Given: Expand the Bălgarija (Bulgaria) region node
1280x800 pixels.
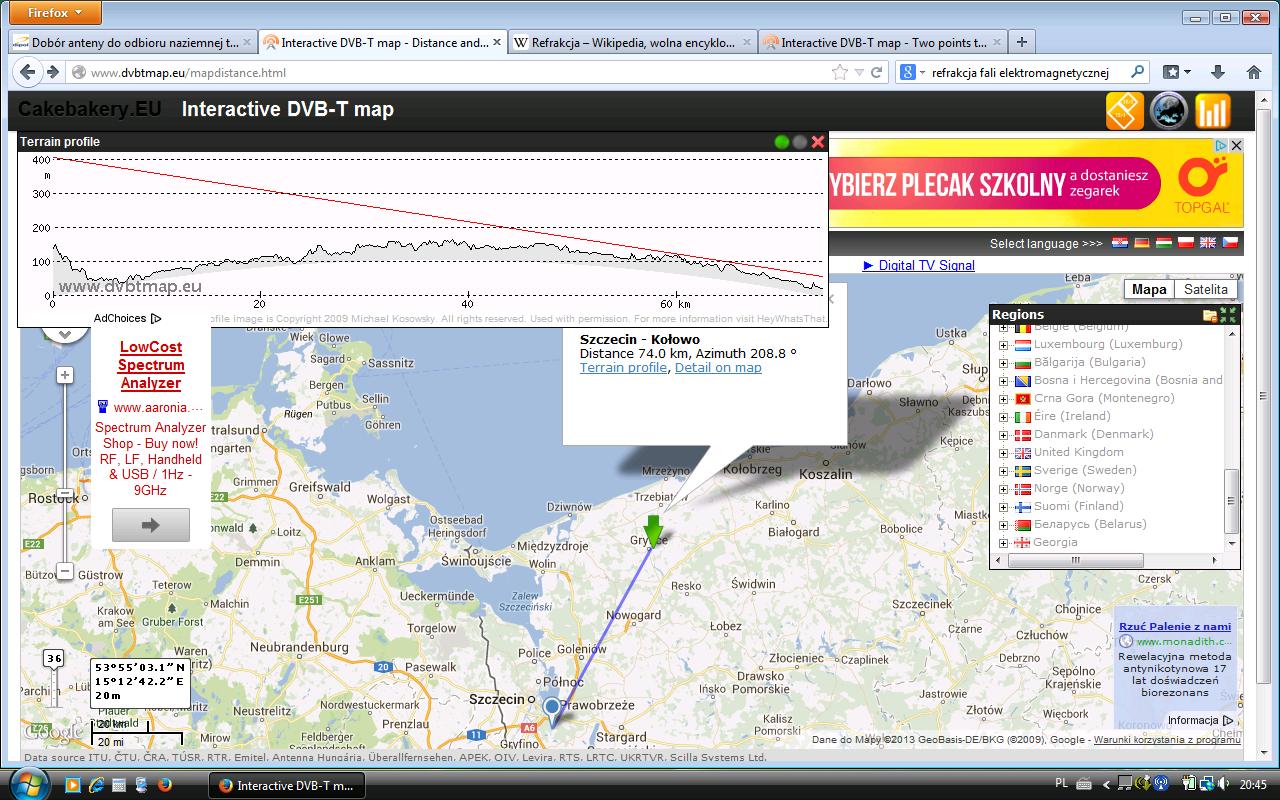Looking at the screenshot, I should pyautogui.click(x=1003, y=362).
